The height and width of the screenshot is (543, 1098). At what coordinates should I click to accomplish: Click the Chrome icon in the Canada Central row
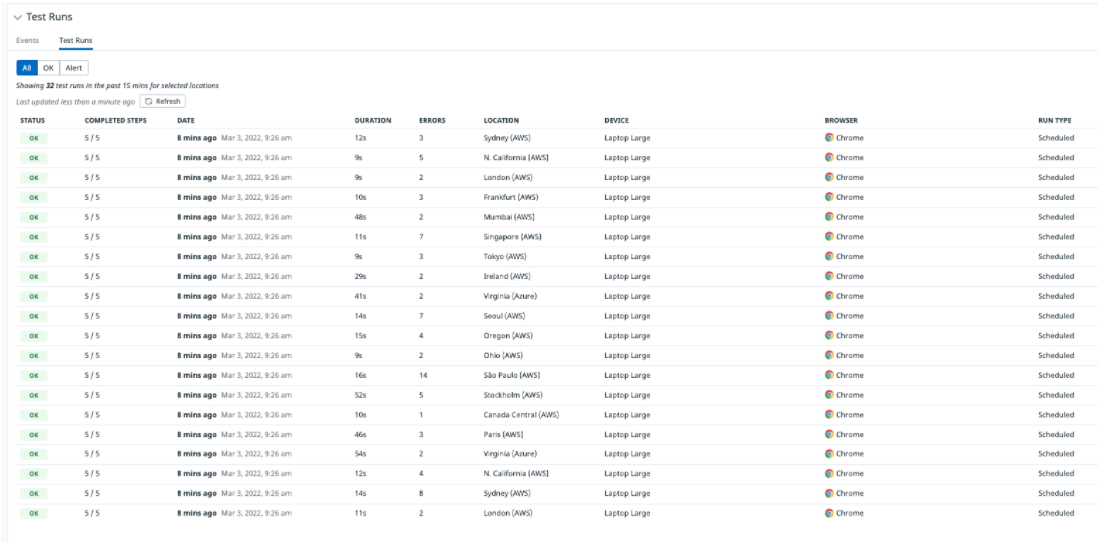tap(829, 414)
